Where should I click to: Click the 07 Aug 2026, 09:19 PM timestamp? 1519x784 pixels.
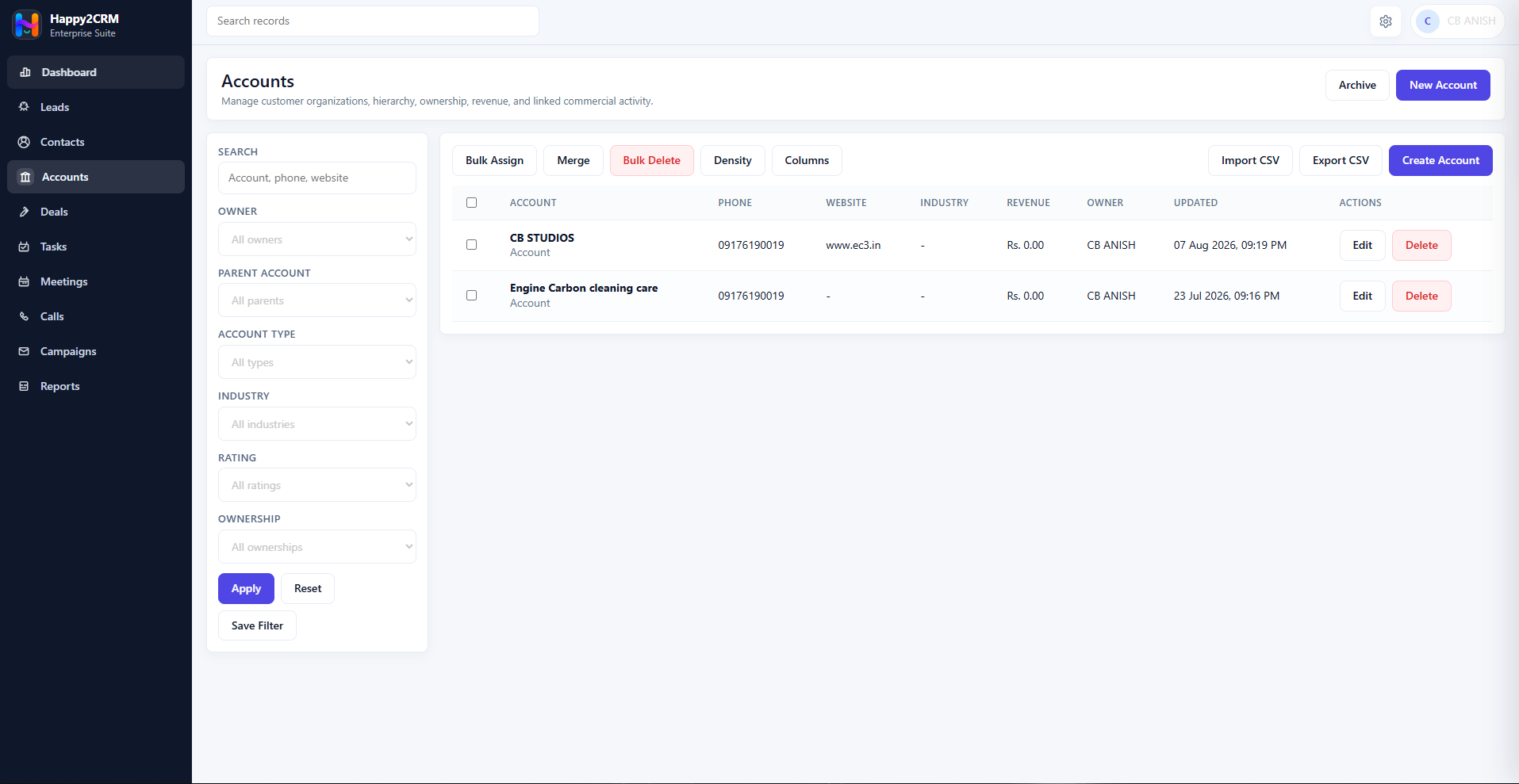click(x=1230, y=245)
